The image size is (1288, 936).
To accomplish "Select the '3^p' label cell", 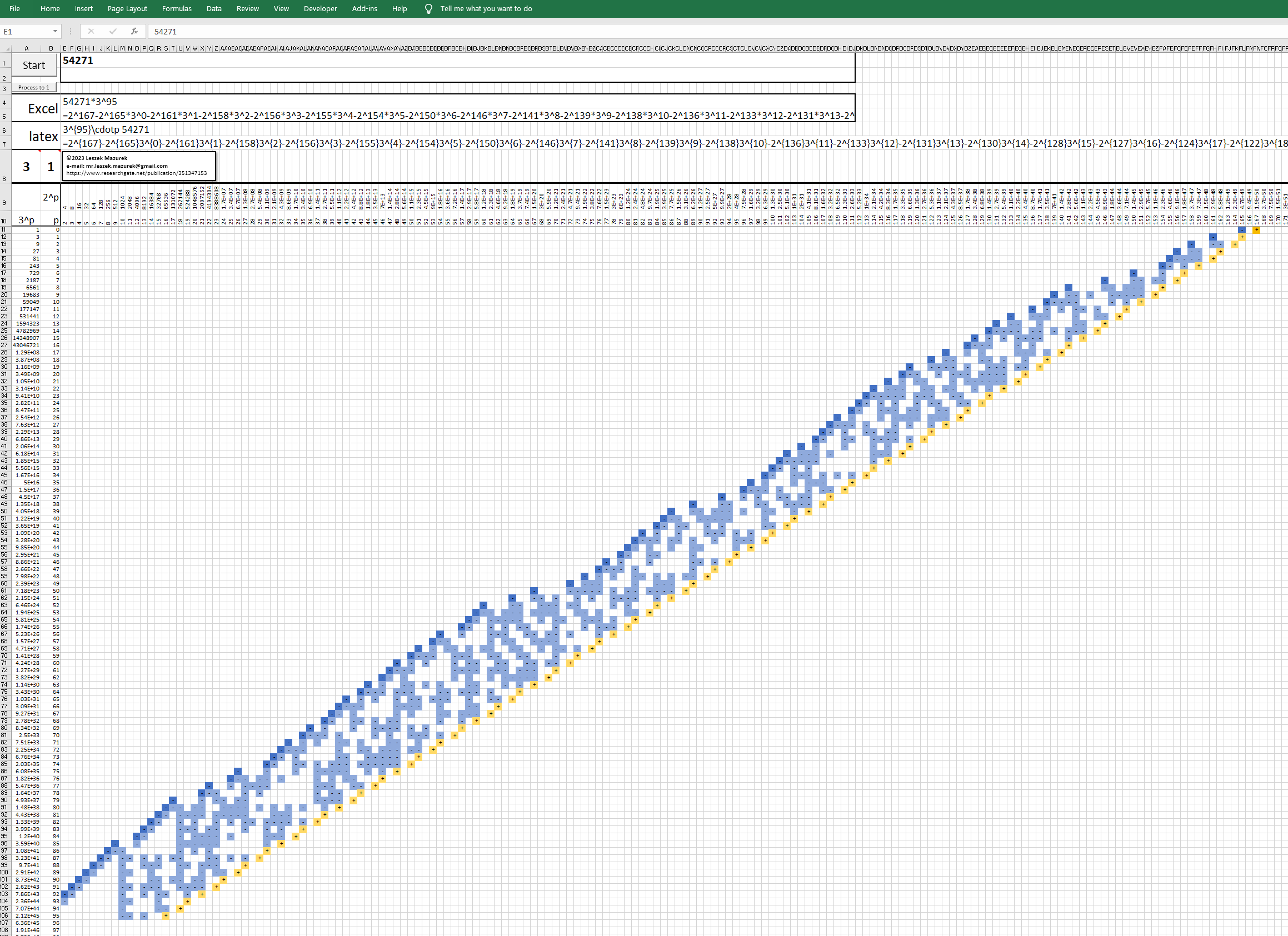I will click(x=26, y=219).
